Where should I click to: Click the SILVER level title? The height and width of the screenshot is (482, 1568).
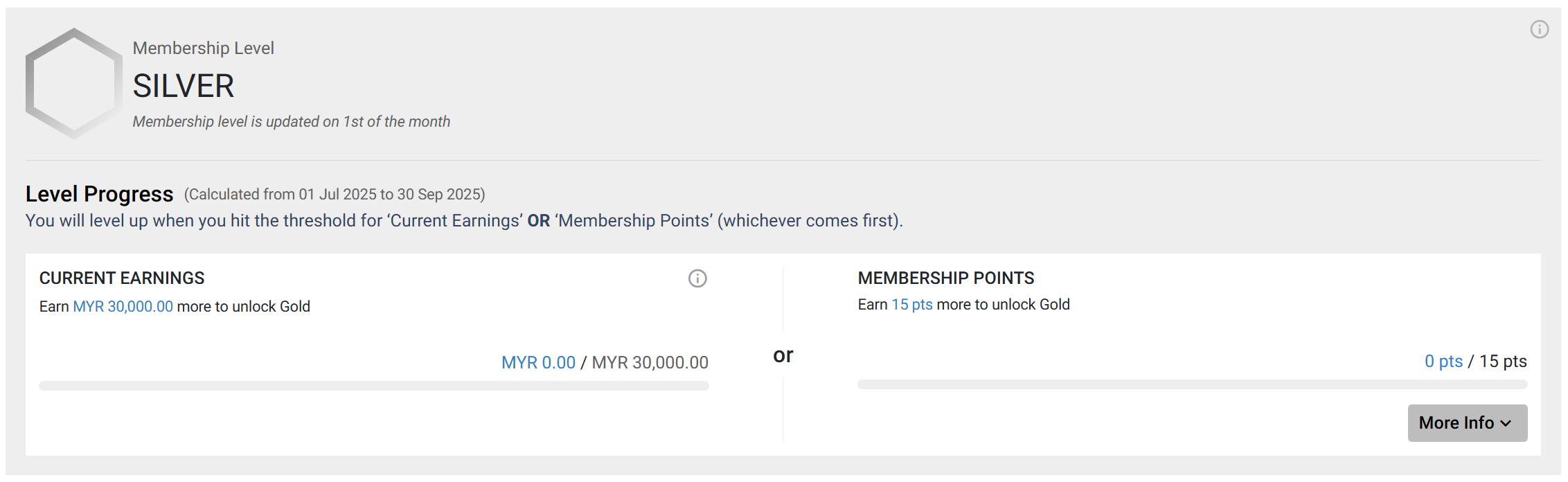(184, 86)
